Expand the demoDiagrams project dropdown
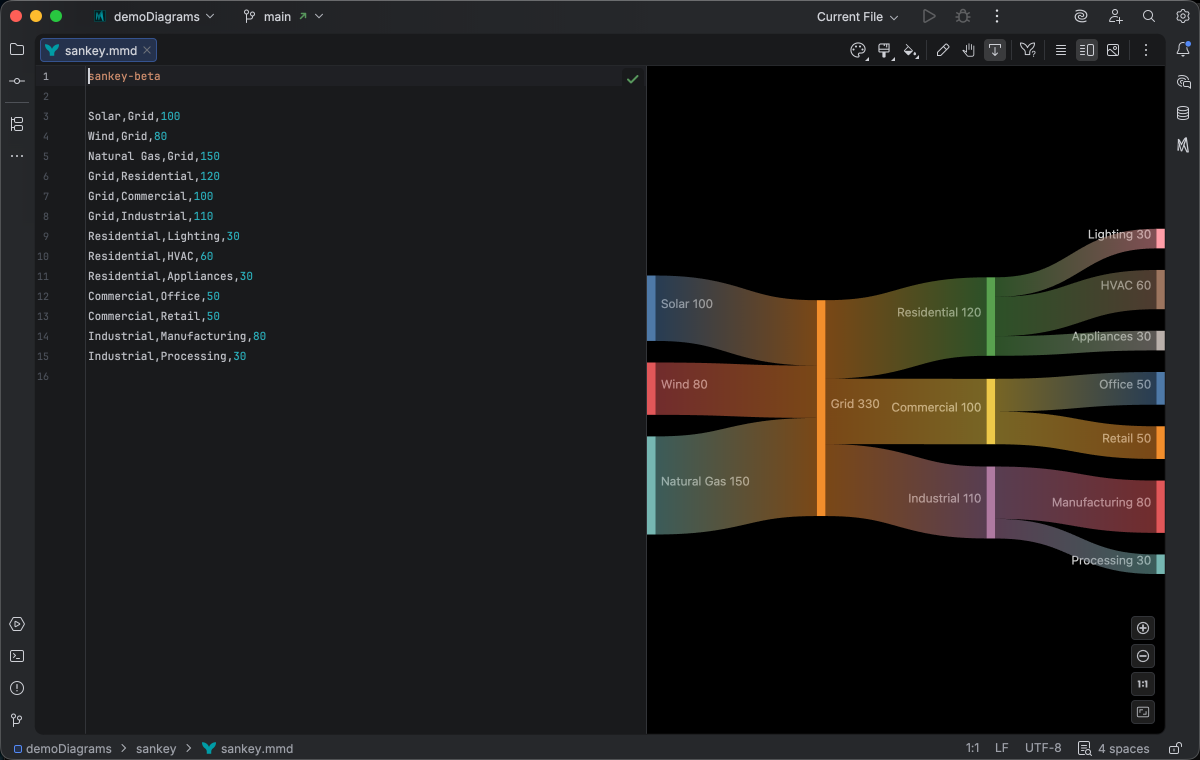Screen dimensions: 1200x760 153,16
